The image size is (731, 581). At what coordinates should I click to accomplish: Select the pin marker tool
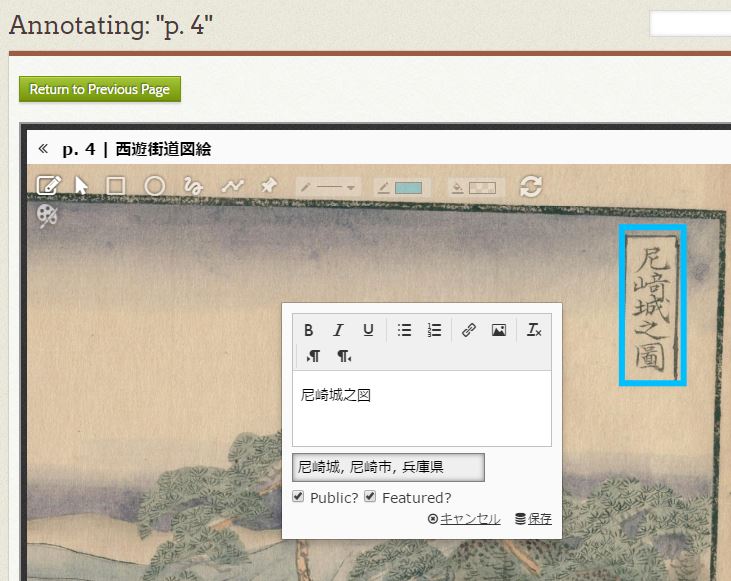[269, 186]
